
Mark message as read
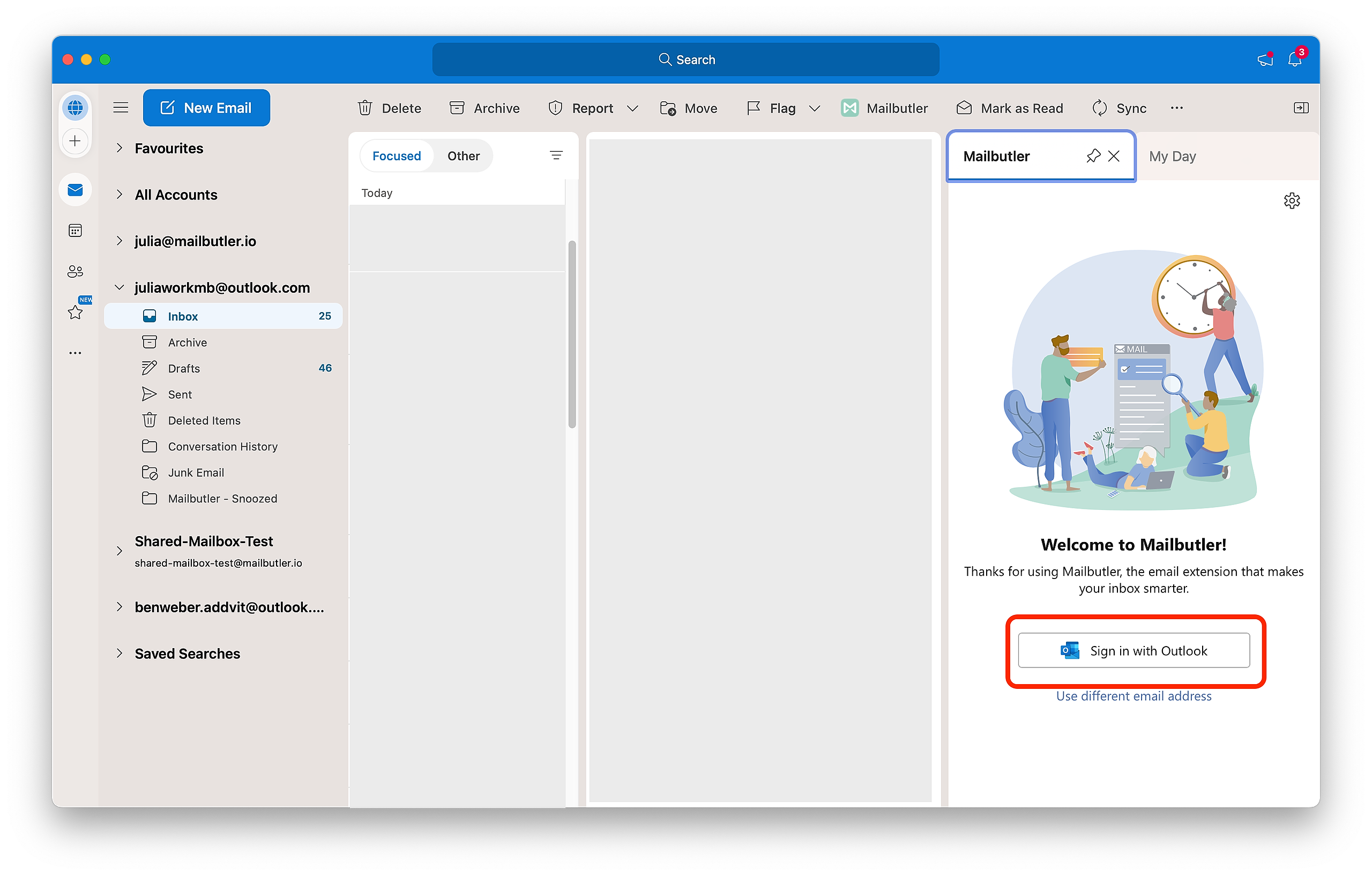1010,108
